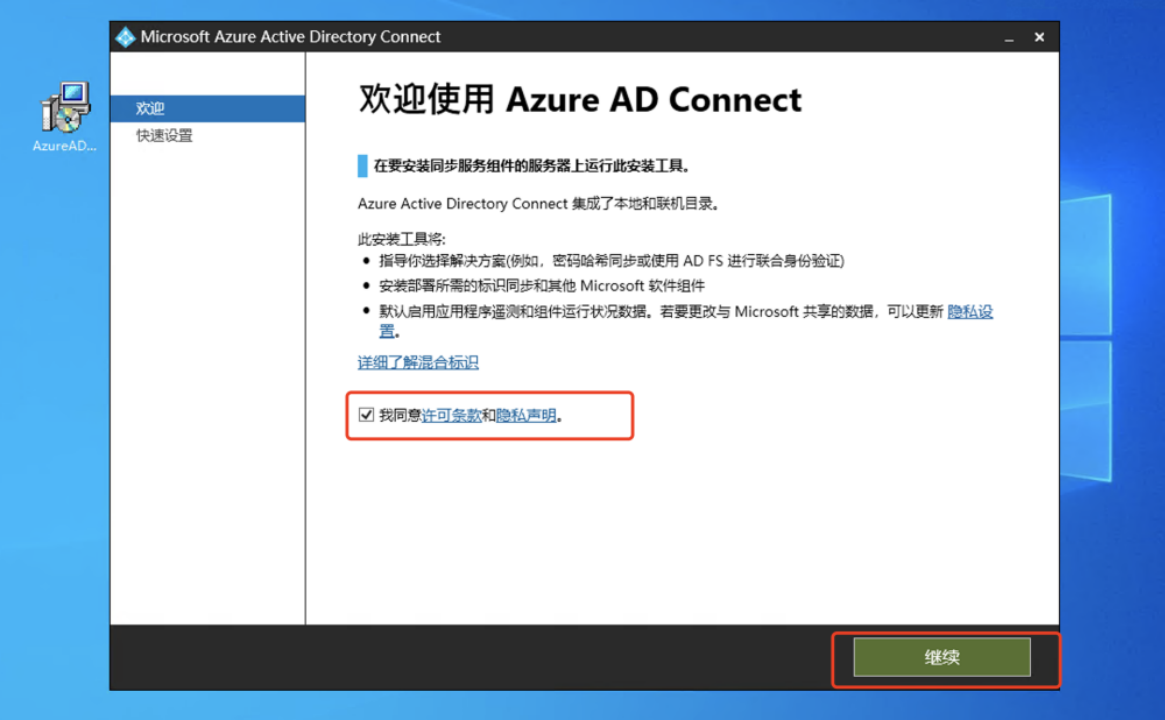Click the bullet 安装部署所需的标识同步

[x=542, y=286]
